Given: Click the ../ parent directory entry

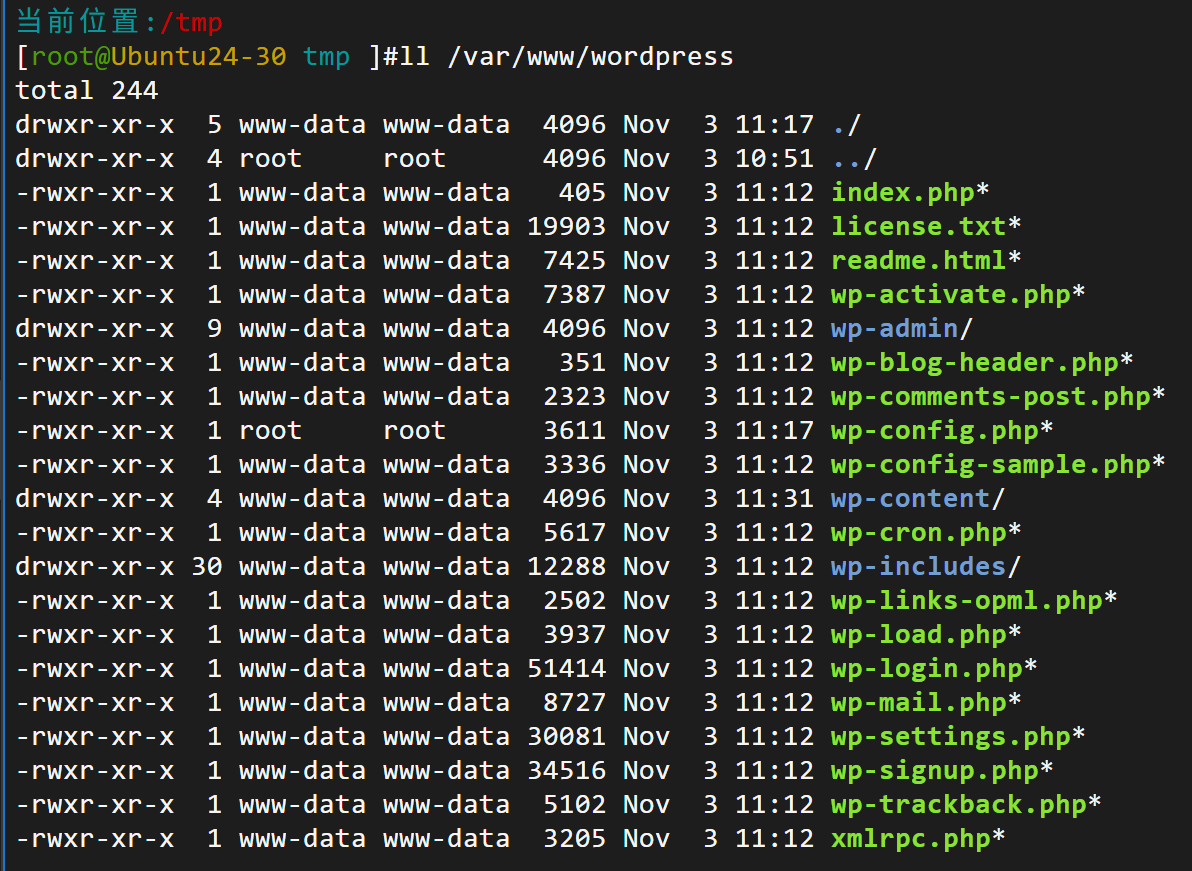Looking at the screenshot, I should coord(854,159).
